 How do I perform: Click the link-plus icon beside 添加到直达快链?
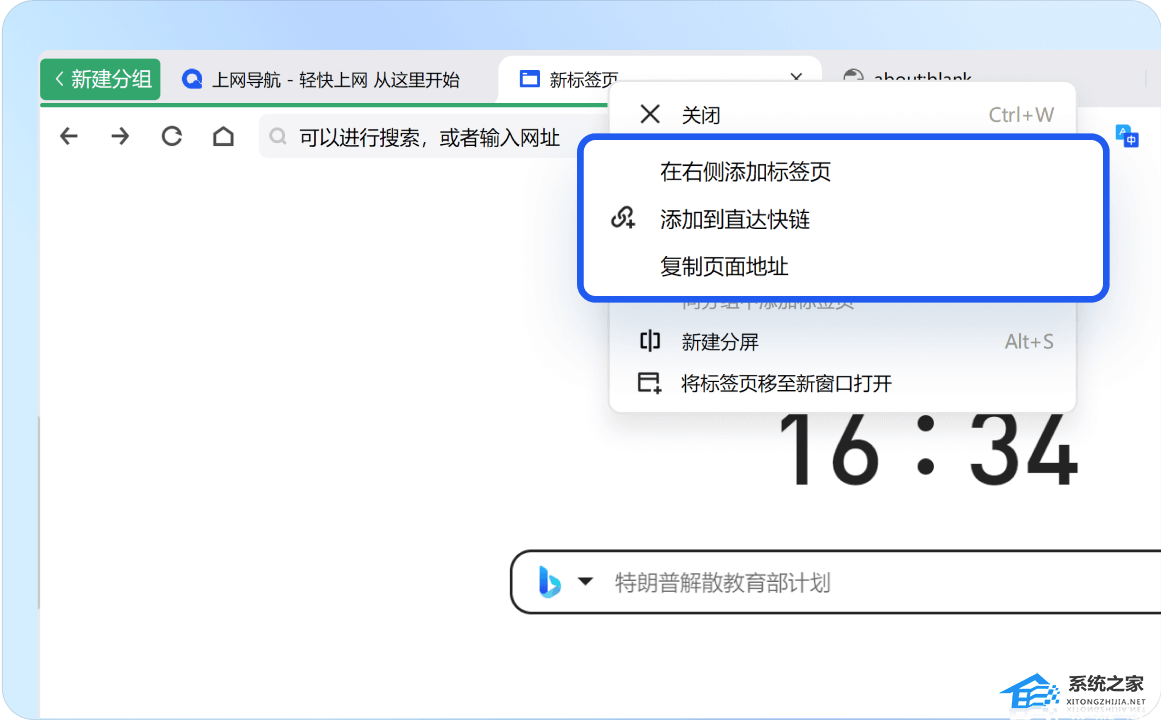pos(623,218)
